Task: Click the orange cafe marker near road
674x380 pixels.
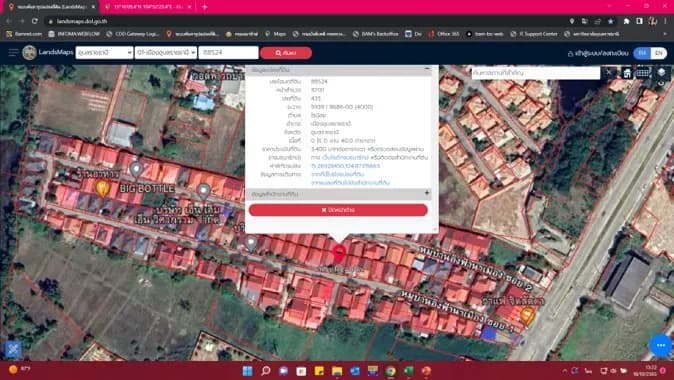Action: click(x=527, y=316)
